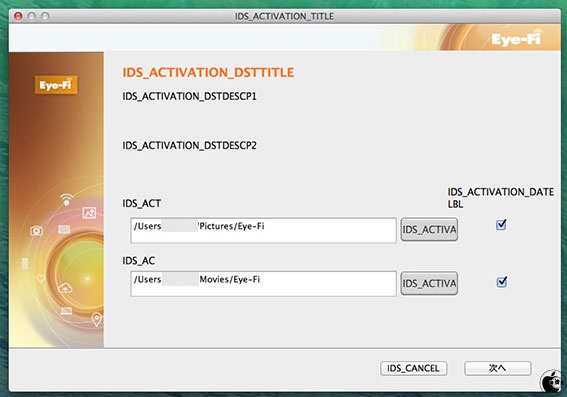Click the location pin icon in sidebar artwork
This screenshot has width=567, height=397.
click(x=97, y=319)
